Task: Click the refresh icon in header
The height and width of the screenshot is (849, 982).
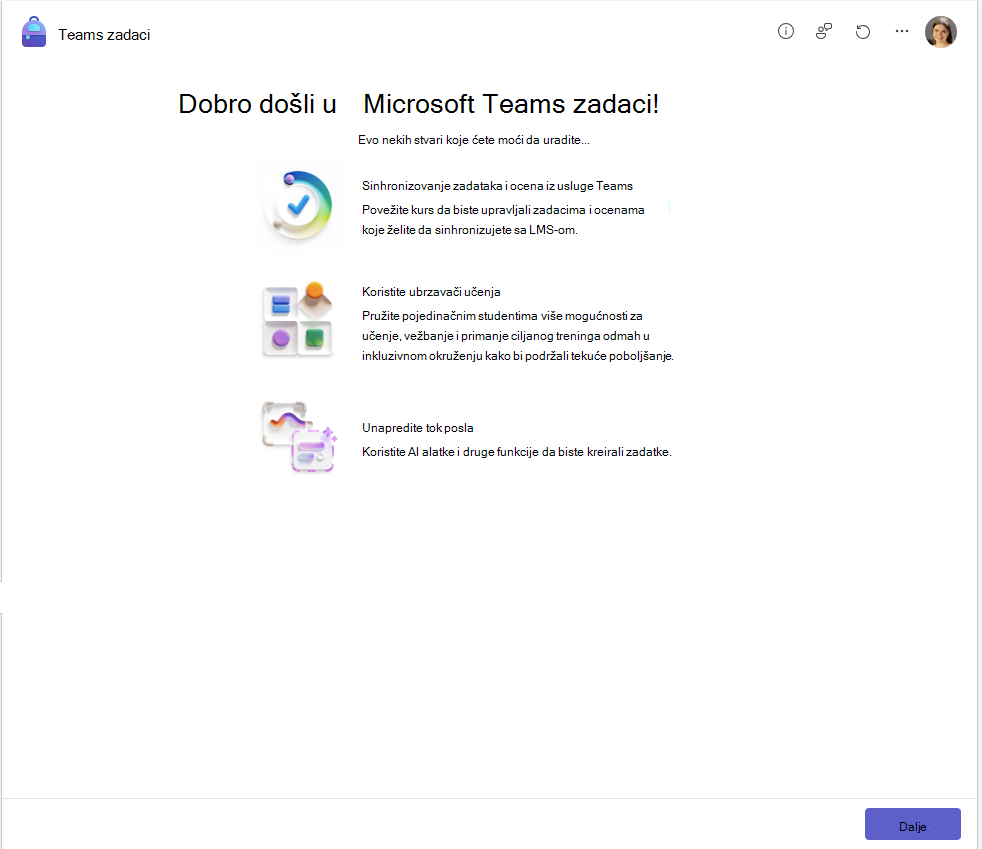Action: (863, 31)
